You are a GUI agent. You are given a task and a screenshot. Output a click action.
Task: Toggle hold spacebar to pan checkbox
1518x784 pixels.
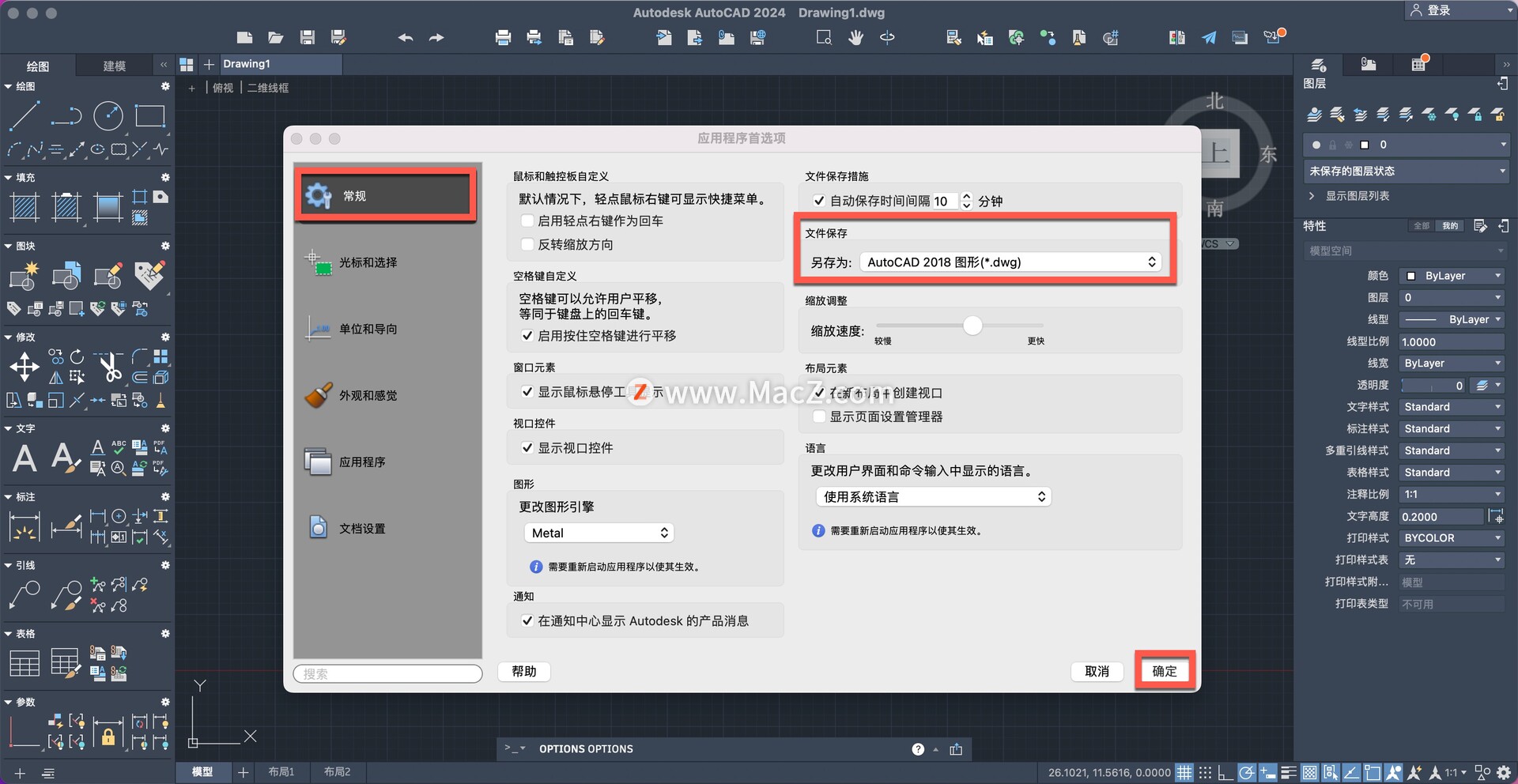[528, 336]
